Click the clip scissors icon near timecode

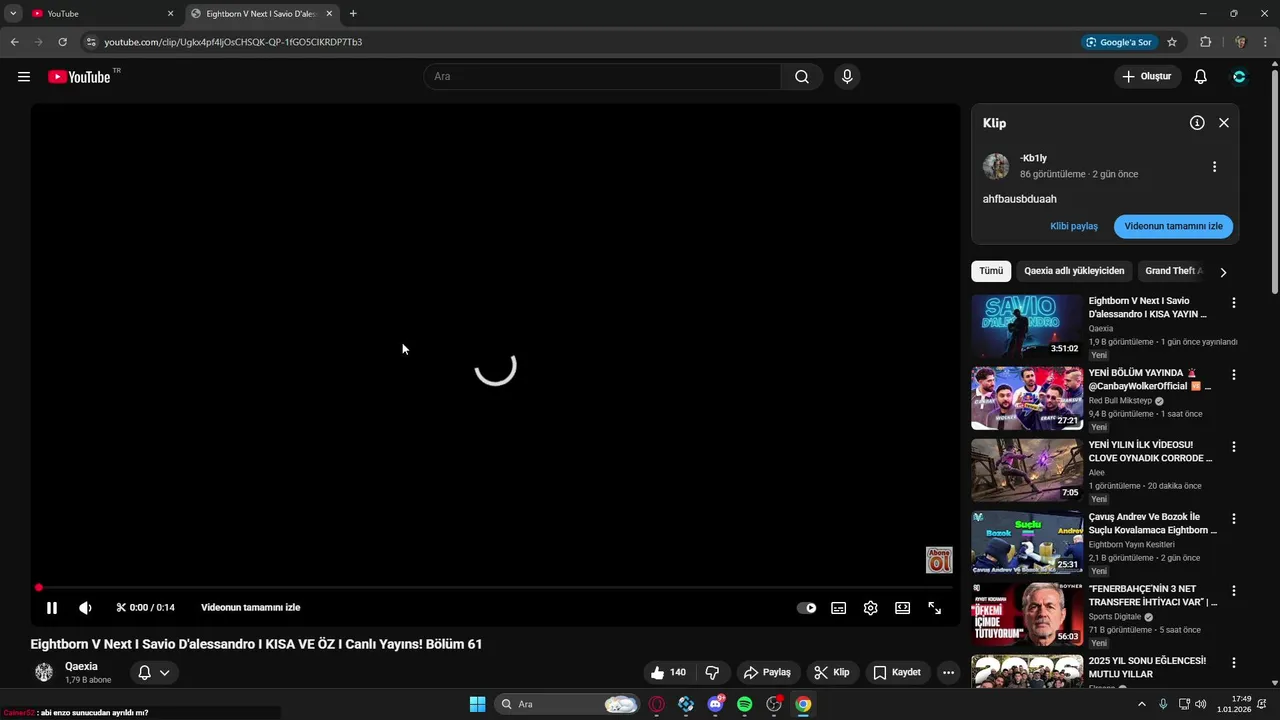(122, 608)
